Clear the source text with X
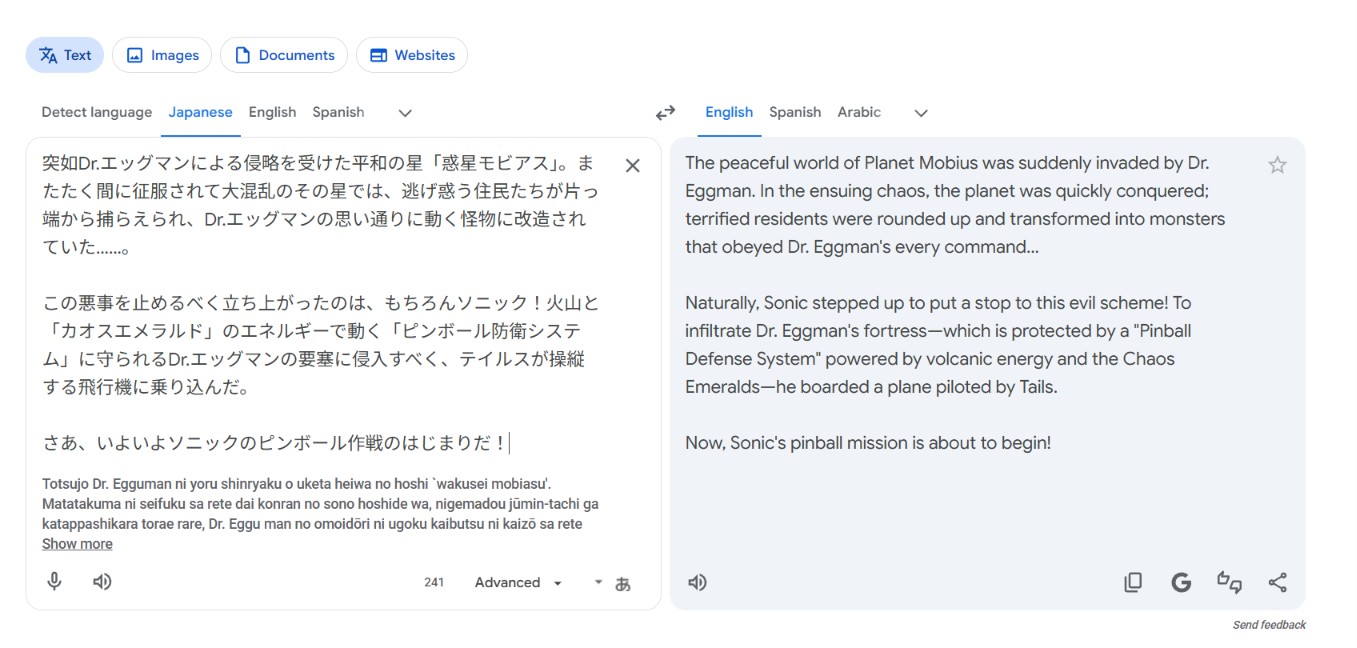The image size is (1357, 648). click(x=632, y=166)
